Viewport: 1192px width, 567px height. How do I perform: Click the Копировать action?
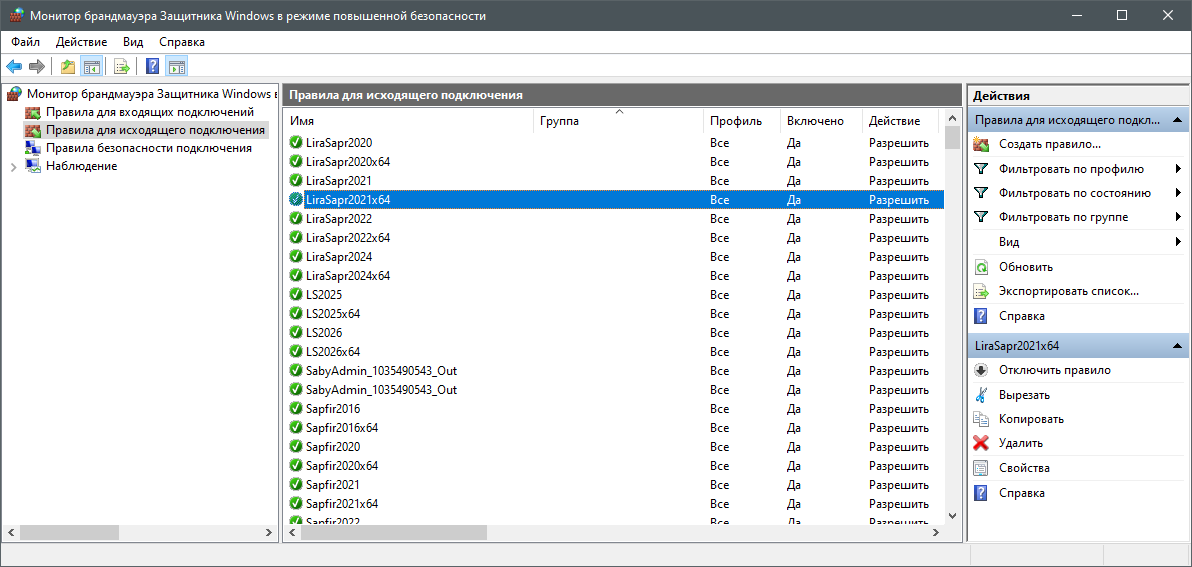1031,420
